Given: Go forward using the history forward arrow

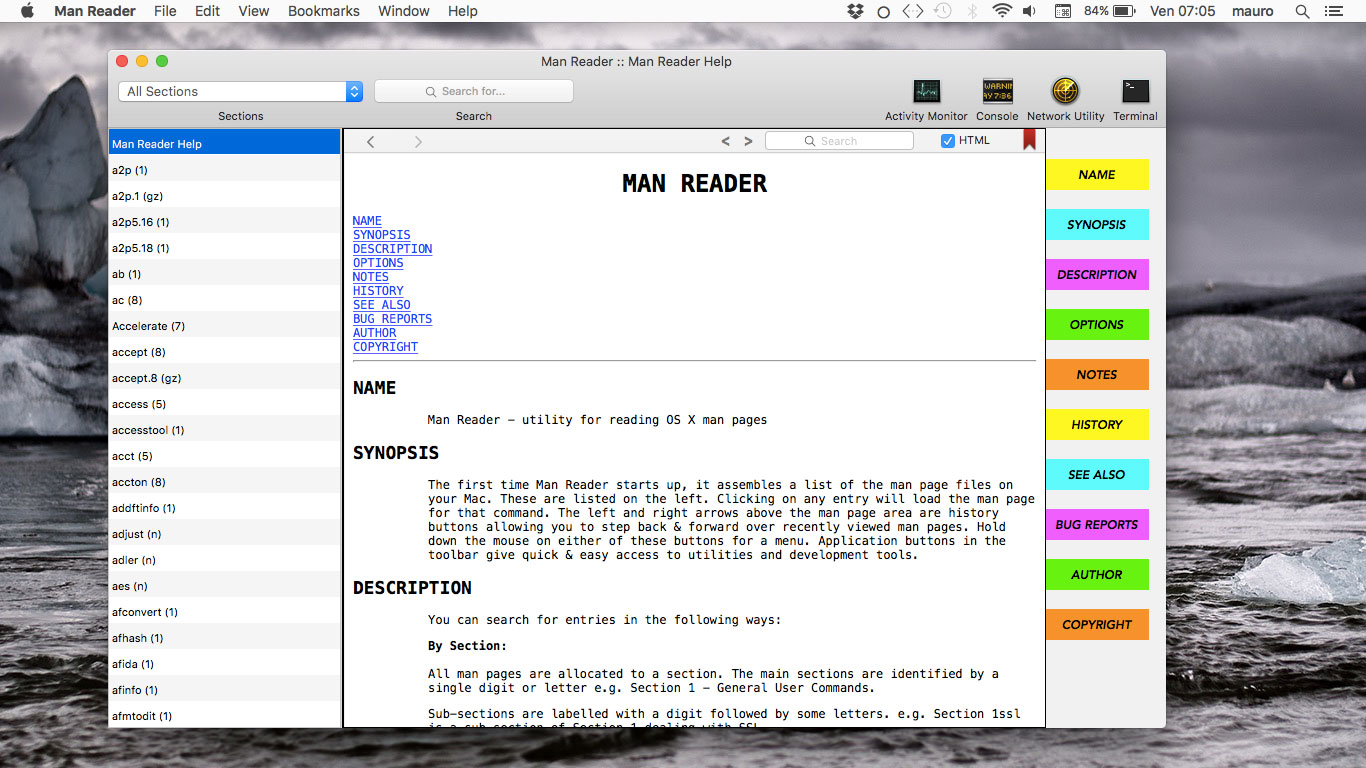Looking at the screenshot, I should [418, 141].
